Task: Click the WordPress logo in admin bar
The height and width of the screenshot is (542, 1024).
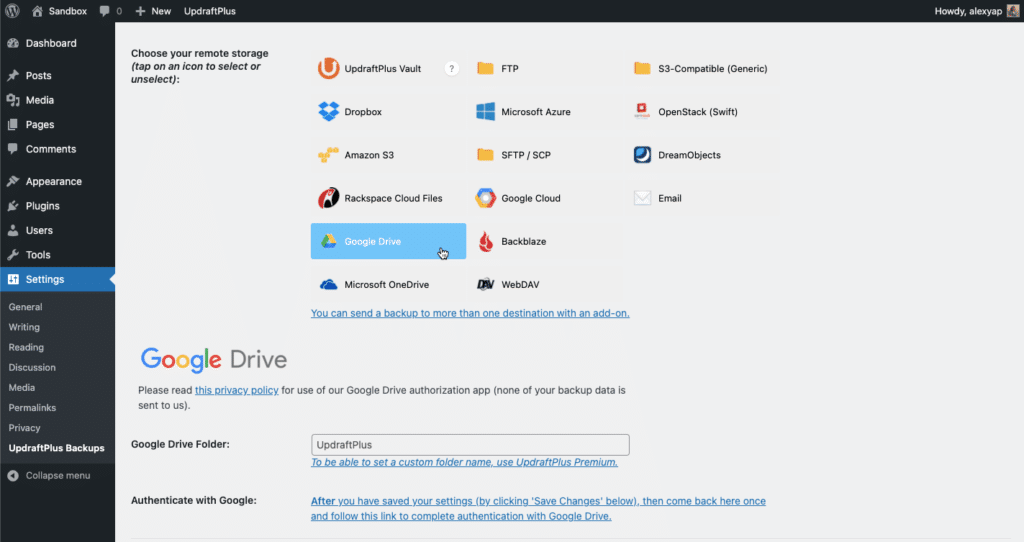Action: coord(12,11)
